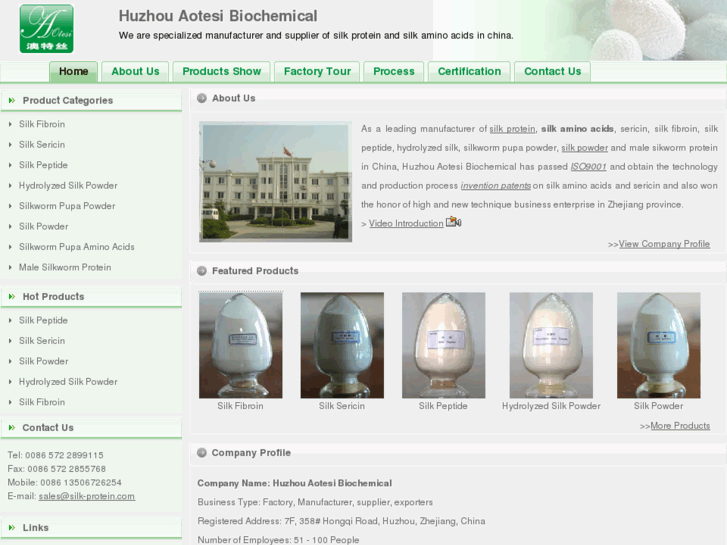
Task: Select Silk Sericin in Product Categories
Action: 42,145
